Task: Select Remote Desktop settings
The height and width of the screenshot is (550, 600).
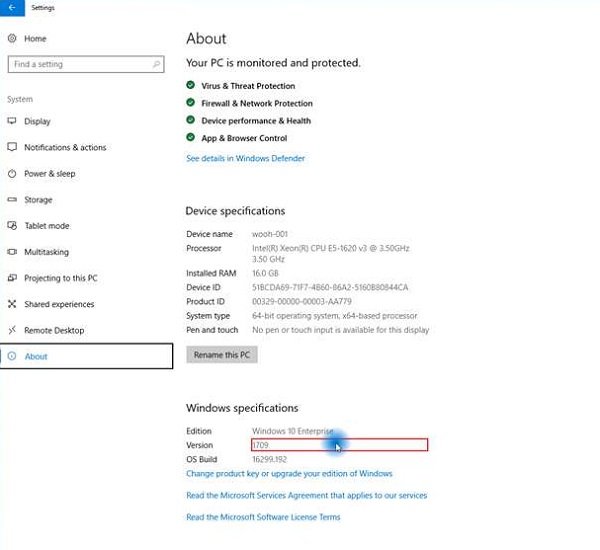Action: (x=54, y=330)
